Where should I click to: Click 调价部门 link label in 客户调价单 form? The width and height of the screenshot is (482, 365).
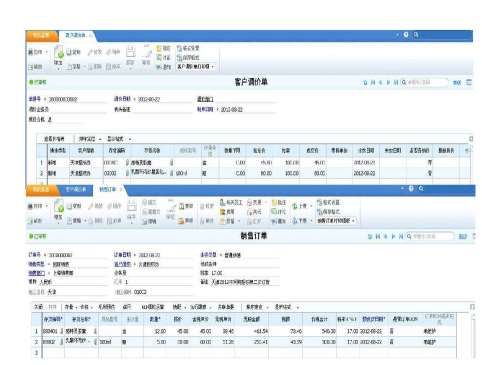pos(205,99)
